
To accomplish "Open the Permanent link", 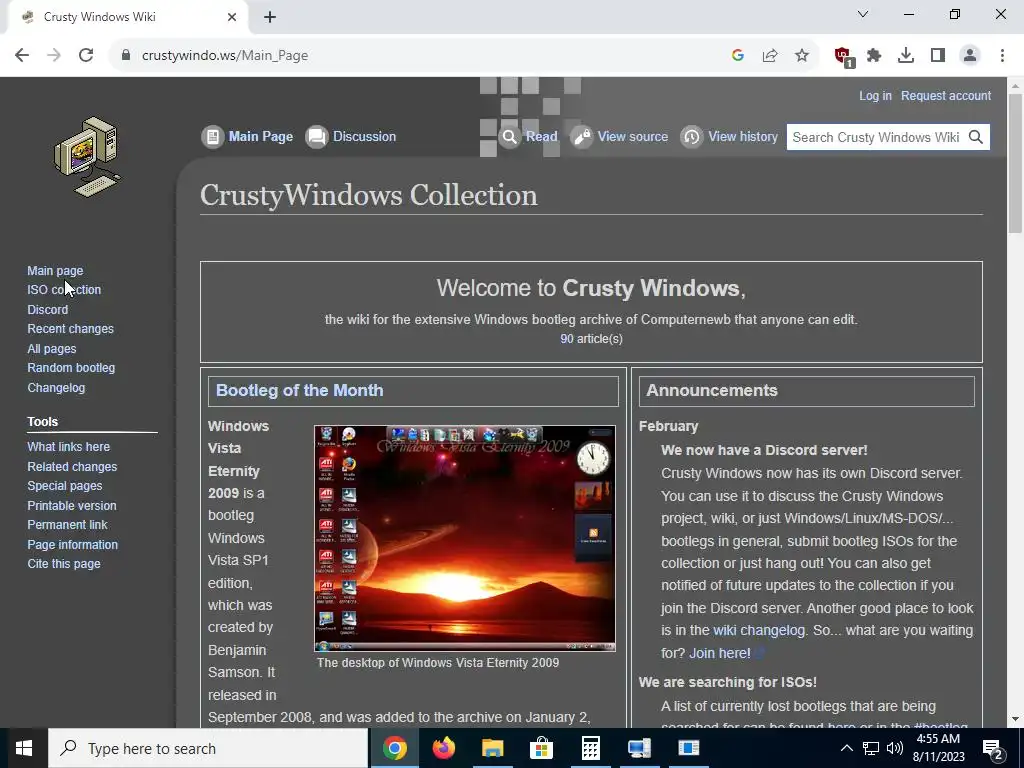I will (67, 524).
